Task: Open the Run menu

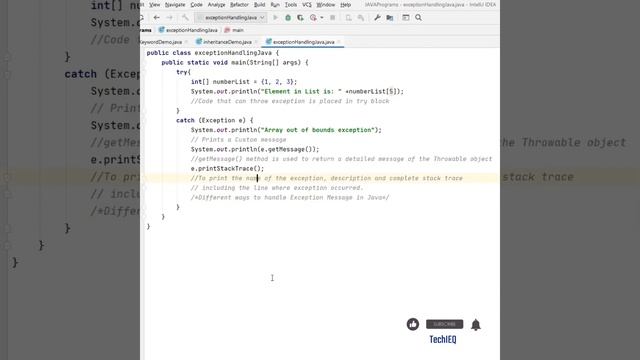Action: coord(275,5)
